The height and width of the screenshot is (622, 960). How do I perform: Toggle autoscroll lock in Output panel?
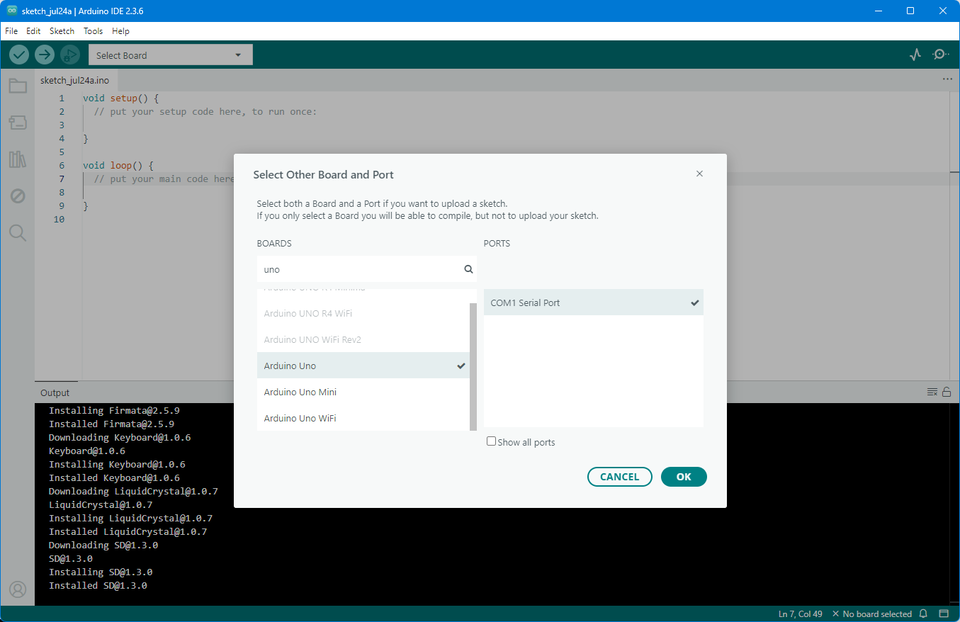tap(945, 392)
